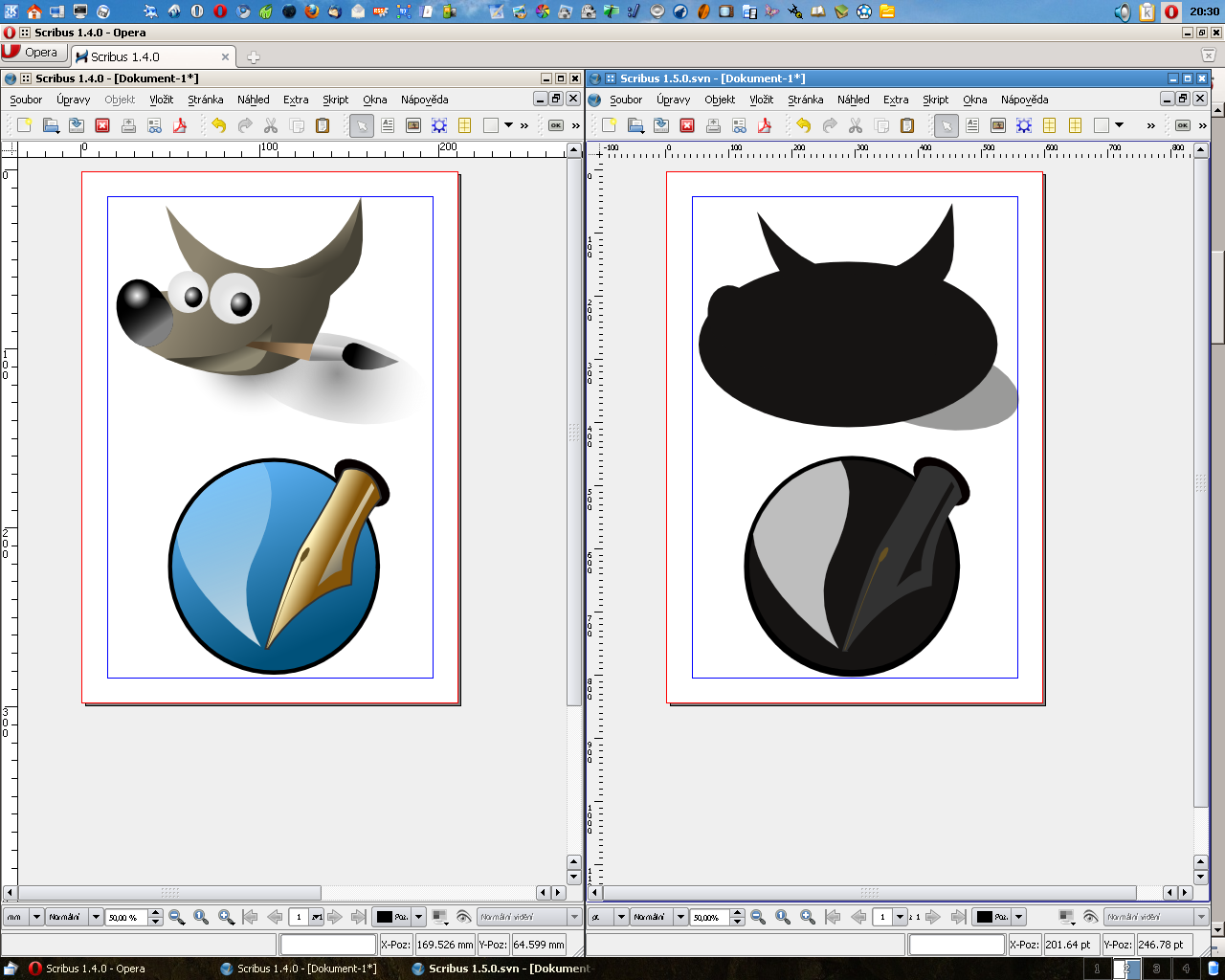Select Text Frame tool in Scribus 1.4.0 toolbar
1225x980 pixels.
click(388, 125)
